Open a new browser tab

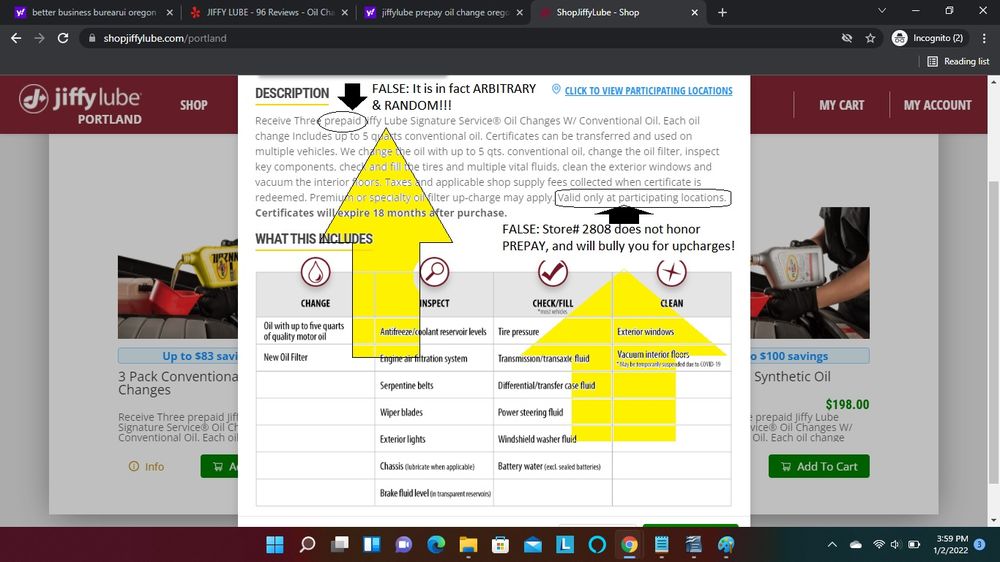(723, 12)
